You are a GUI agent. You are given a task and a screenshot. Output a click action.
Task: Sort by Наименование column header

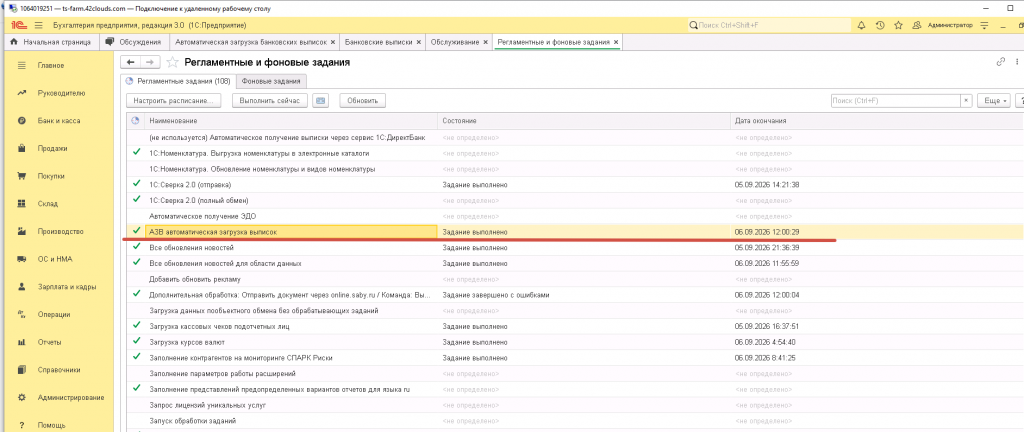tap(291, 121)
